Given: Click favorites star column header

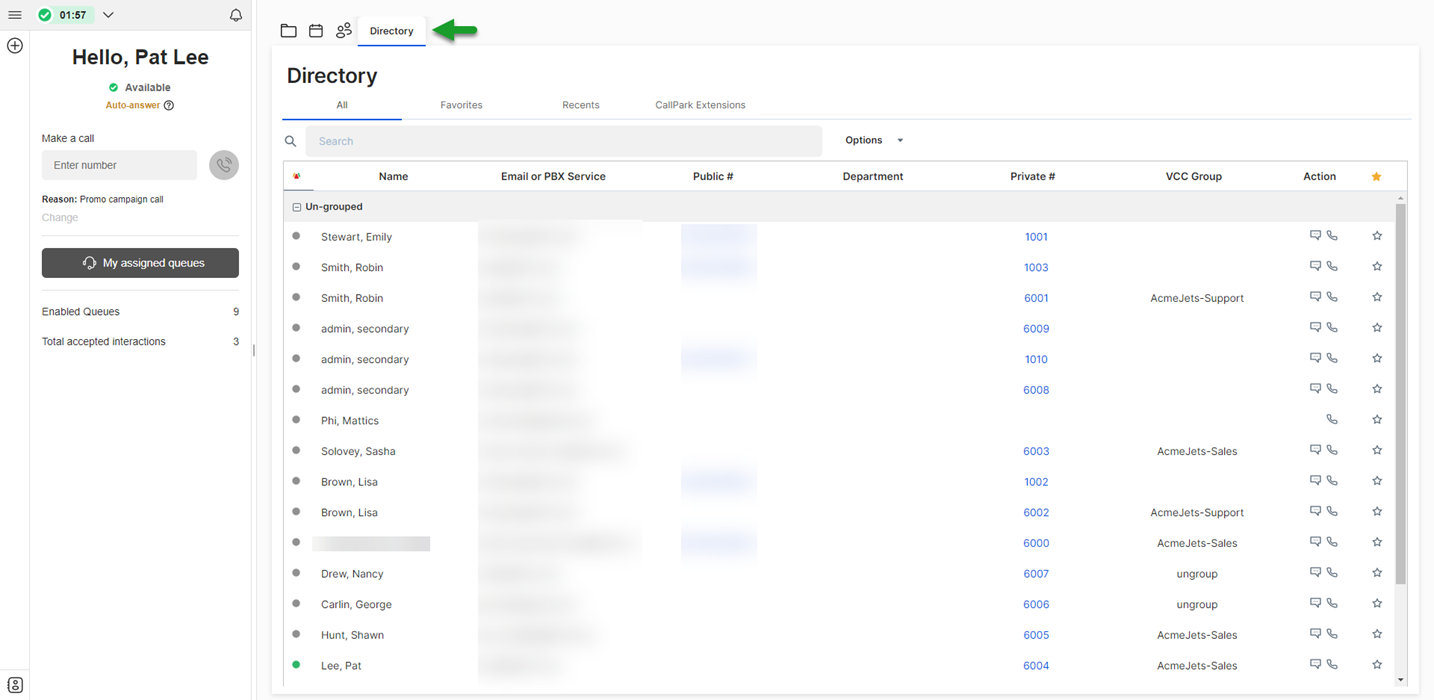Looking at the screenshot, I should [1377, 176].
